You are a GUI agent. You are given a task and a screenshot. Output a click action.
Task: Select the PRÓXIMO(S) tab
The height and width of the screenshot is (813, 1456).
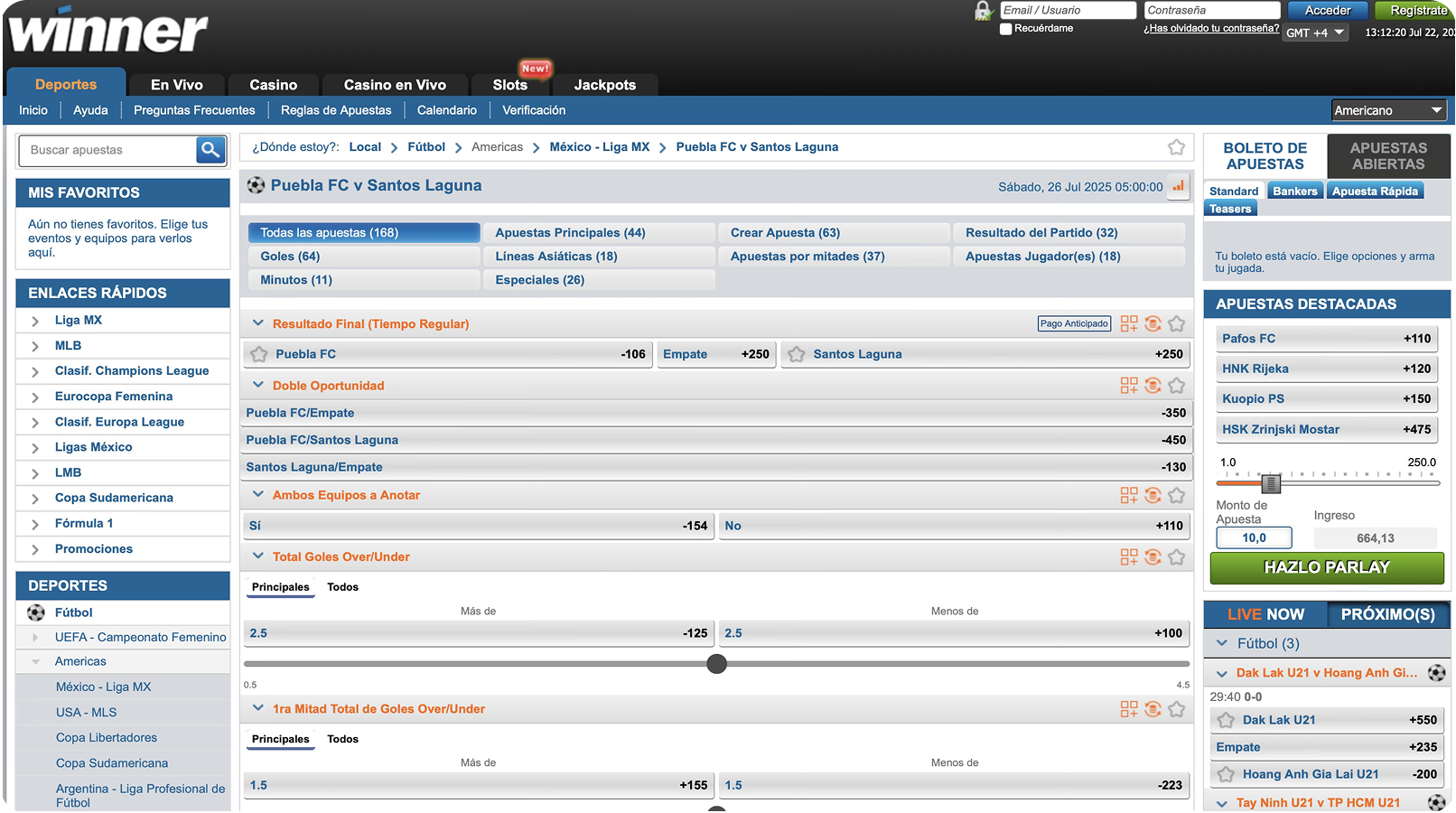(1387, 614)
